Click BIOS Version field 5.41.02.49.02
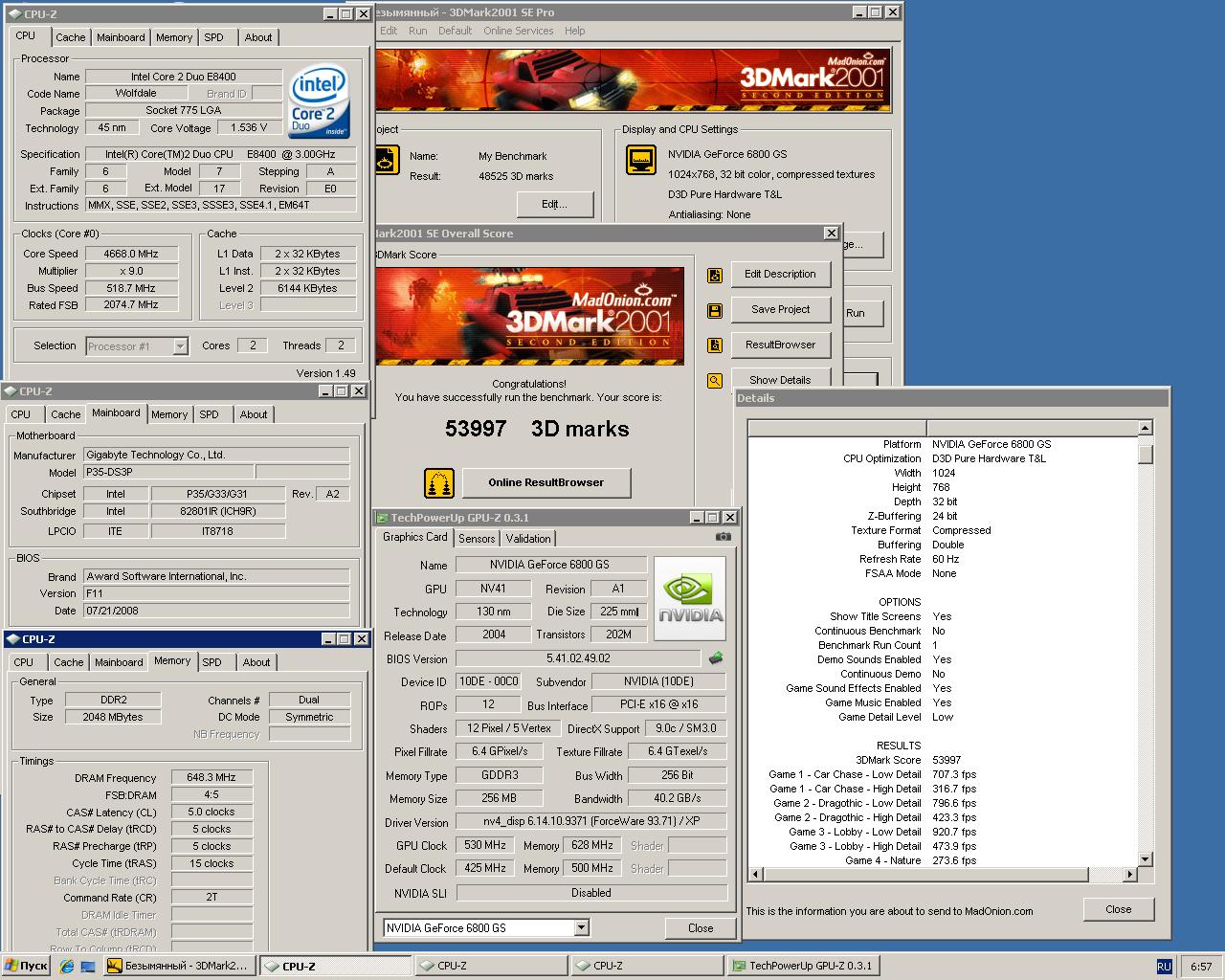 point(578,658)
